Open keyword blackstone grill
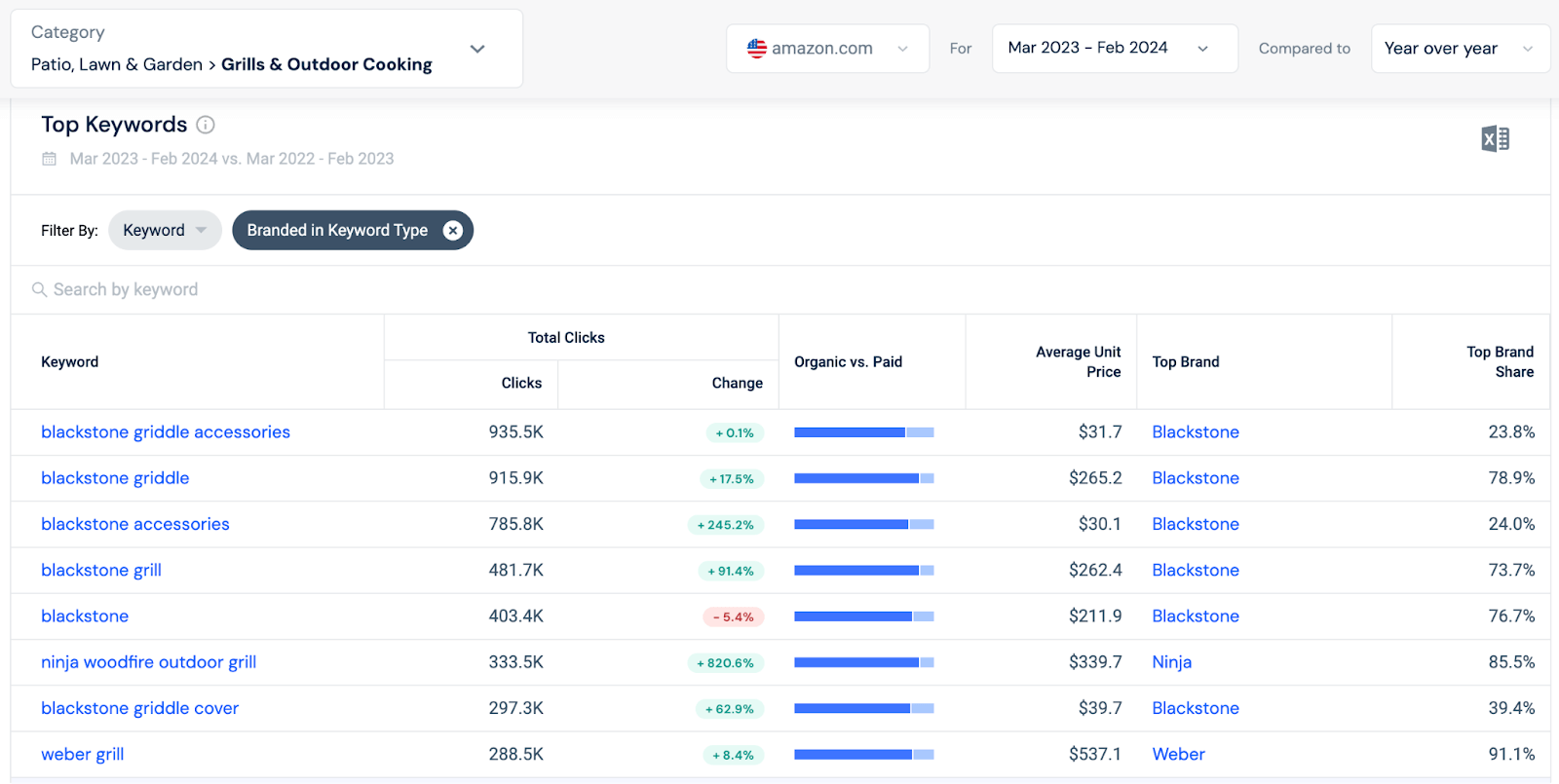Screen dimensions: 1559x784 click(x=101, y=571)
